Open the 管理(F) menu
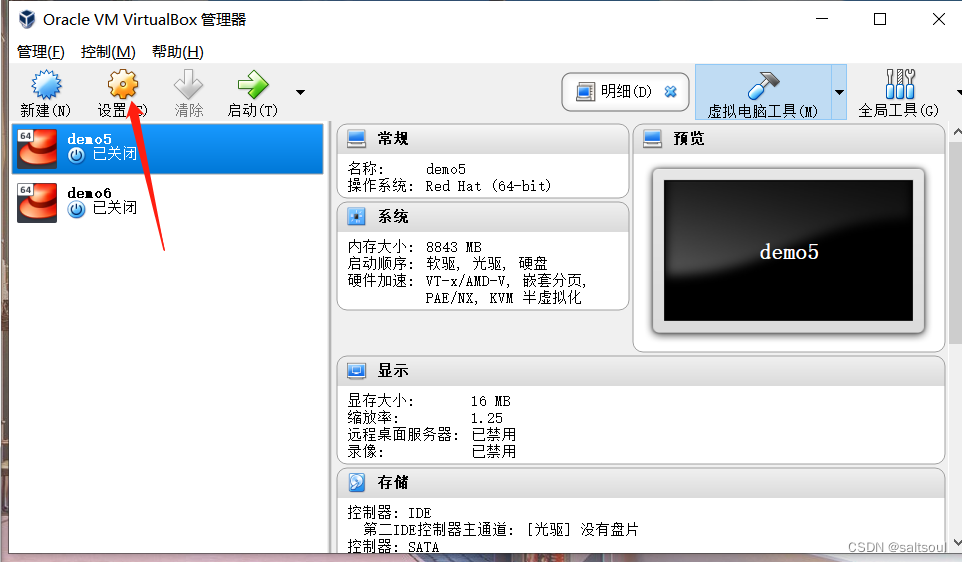 coord(40,52)
